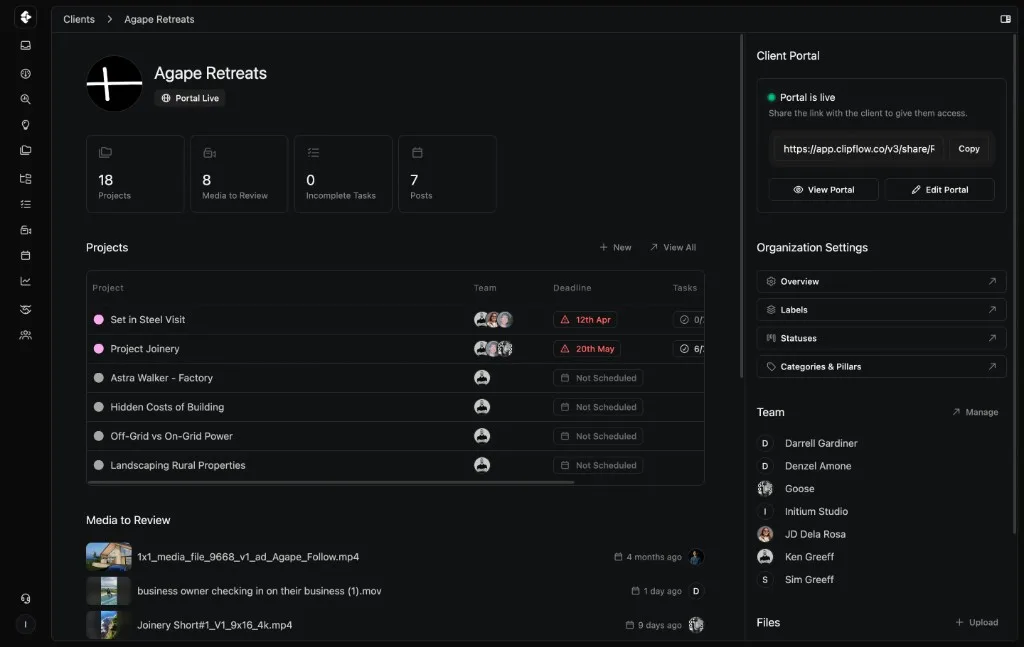
Task: Click View All projects
Action: click(673, 247)
